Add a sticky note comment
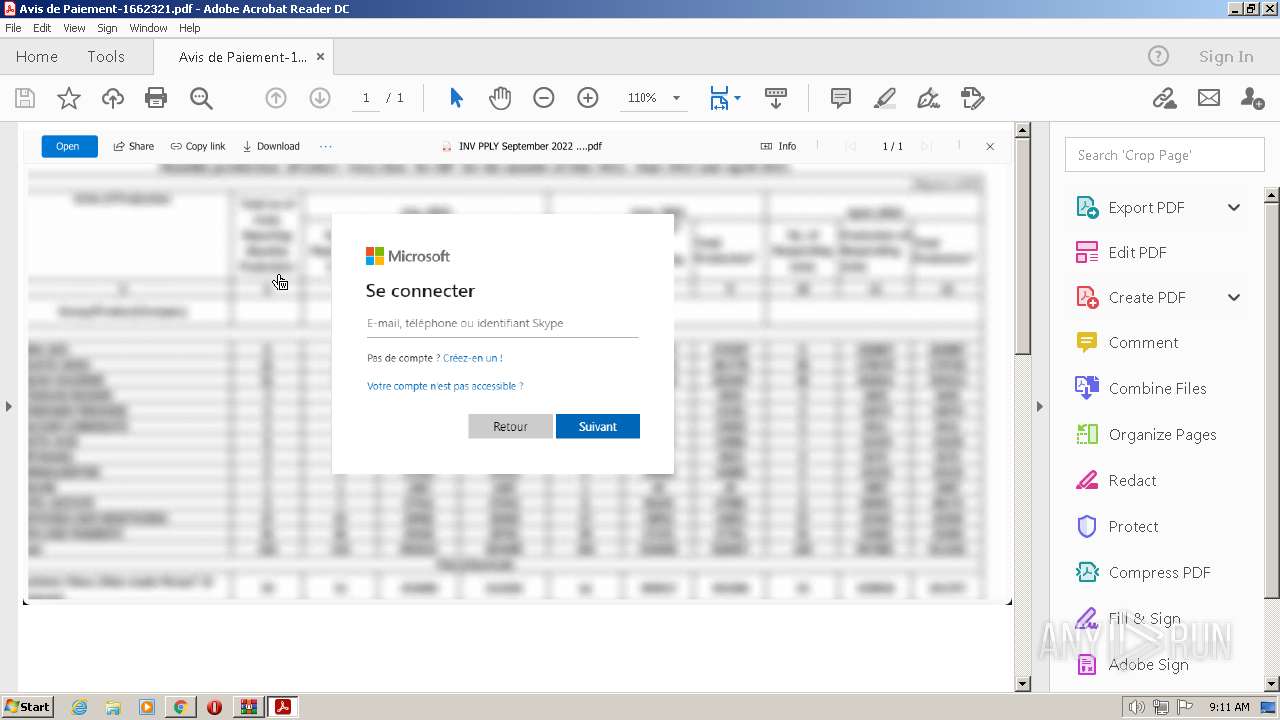The width and height of the screenshot is (1280, 720). pos(841,98)
